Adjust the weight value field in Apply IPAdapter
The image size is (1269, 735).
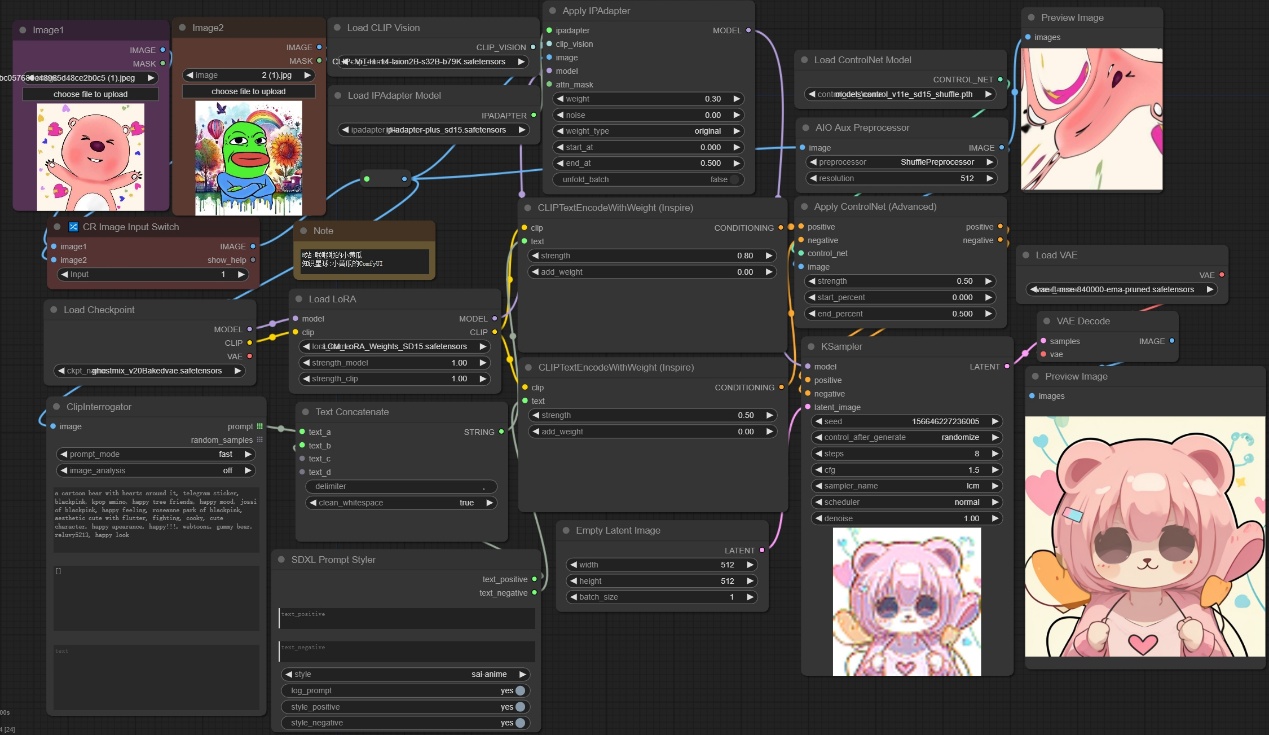[648, 99]
